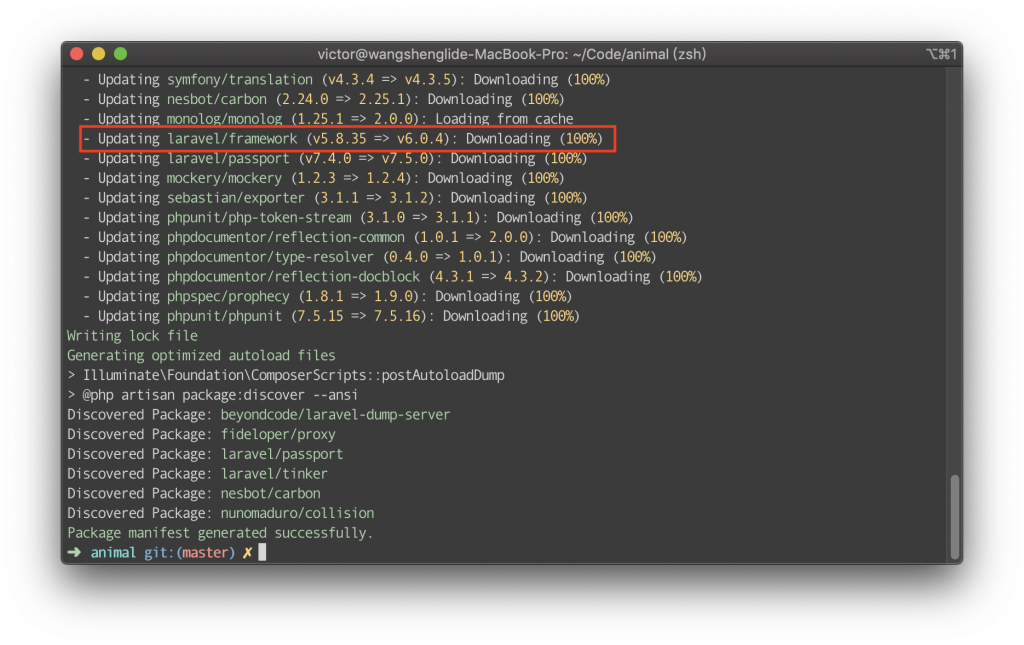Image resolution: width=1024 pixels, height=645 pixels.
Task: Click the mockery/mockery package name
Action: 224,178
